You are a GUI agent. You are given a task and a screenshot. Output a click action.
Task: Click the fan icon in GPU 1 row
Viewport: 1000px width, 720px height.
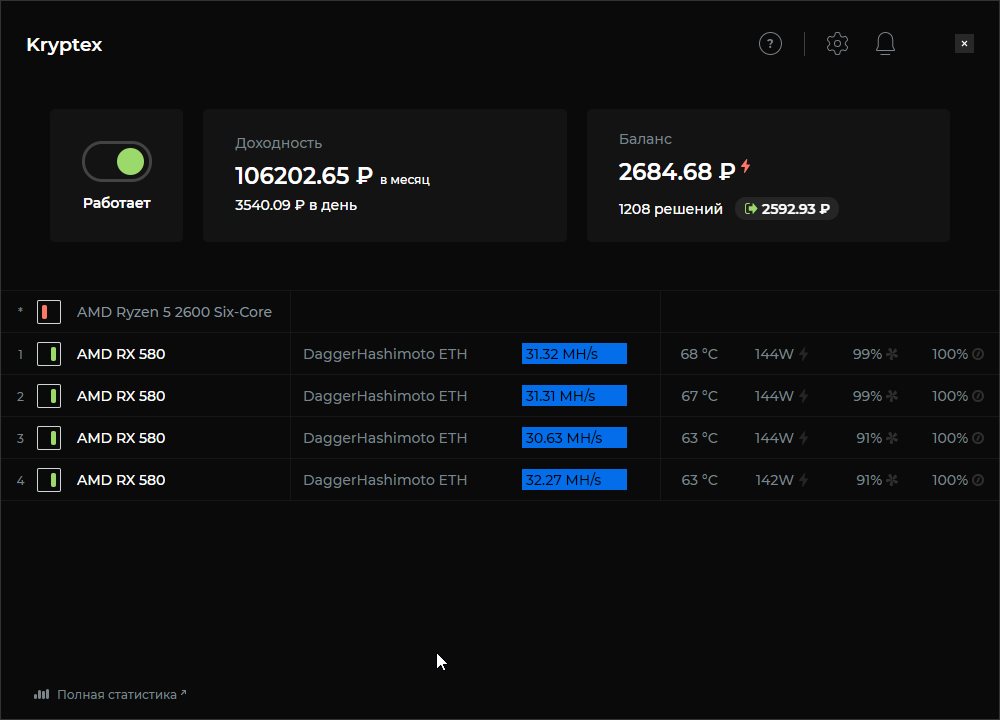click(x=892, y=354)
